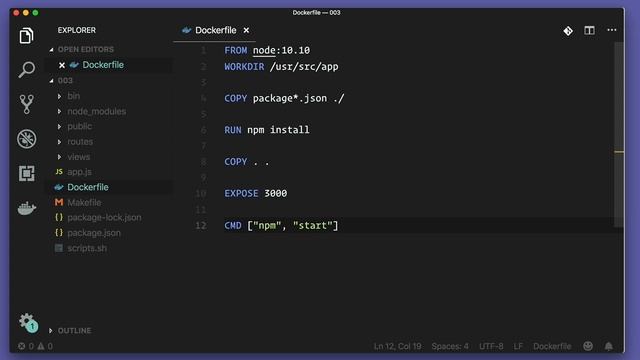Click 'package*.json' text on line 4

[x=290, y=98]
